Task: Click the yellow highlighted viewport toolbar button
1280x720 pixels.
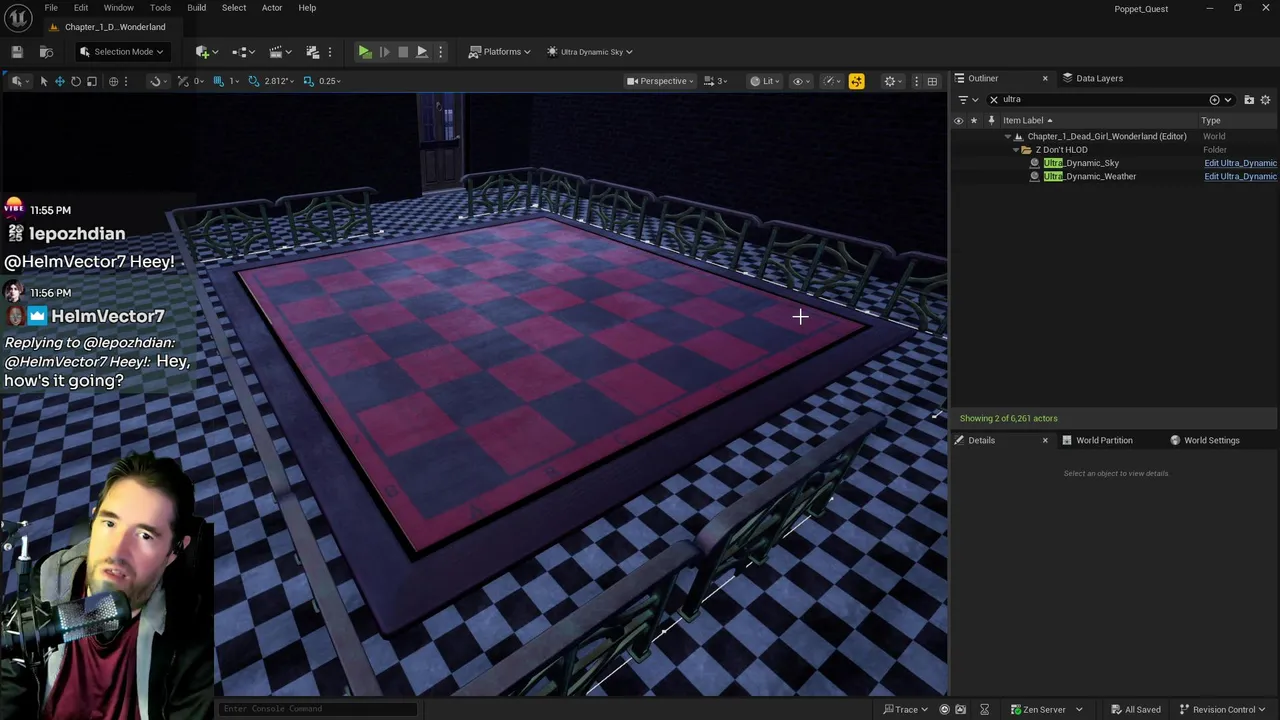Action: click(x=856, y=81)
